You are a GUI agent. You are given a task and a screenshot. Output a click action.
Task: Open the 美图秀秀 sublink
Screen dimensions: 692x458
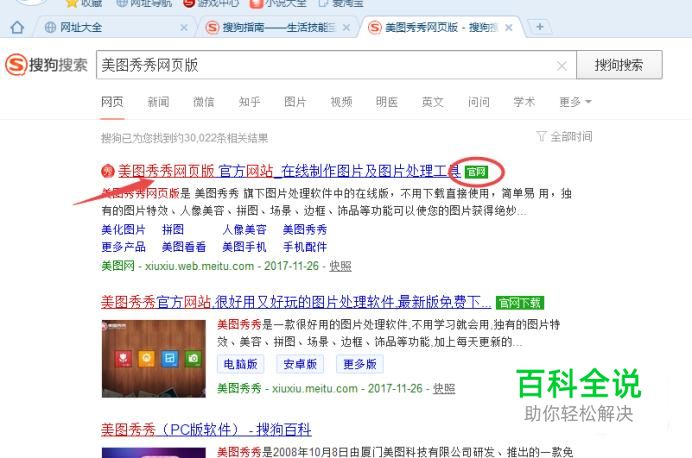point(305,229)
